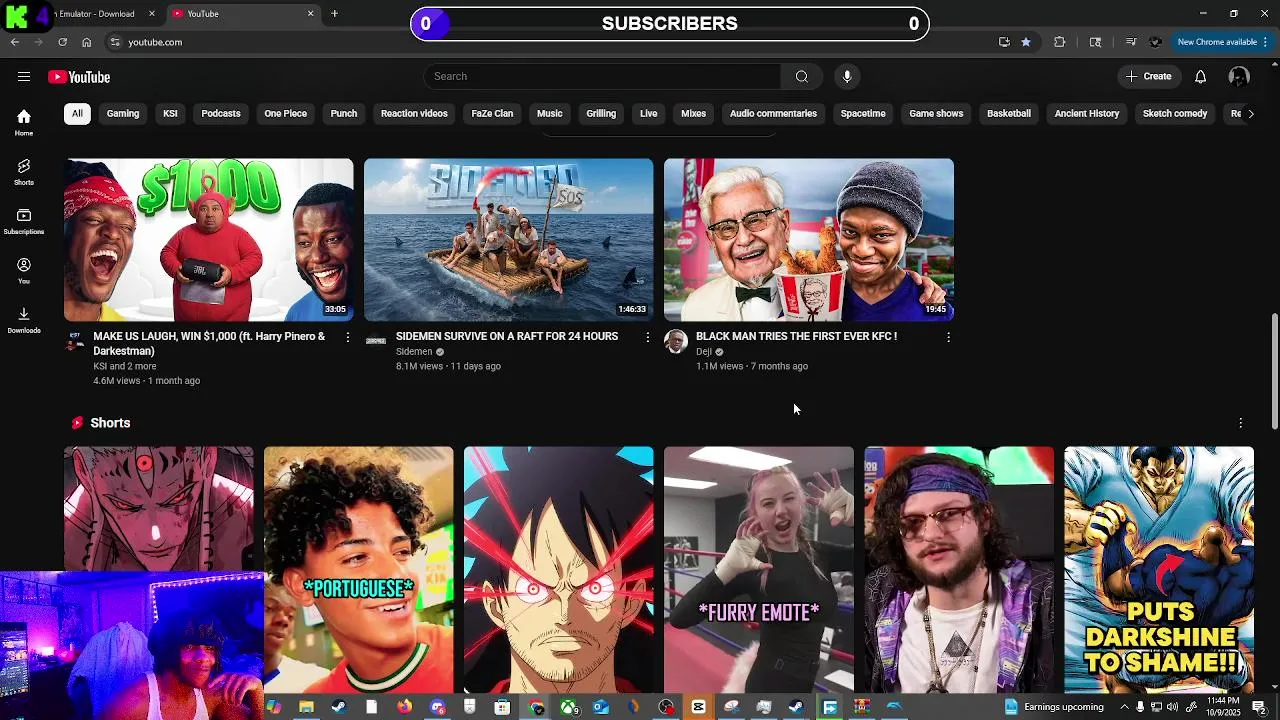Click the YouTube logo
1280x720 pixels.
79,77
